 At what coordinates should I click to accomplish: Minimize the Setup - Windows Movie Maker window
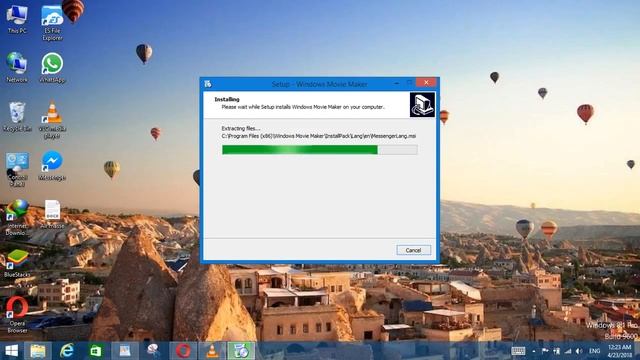[396, 83]
